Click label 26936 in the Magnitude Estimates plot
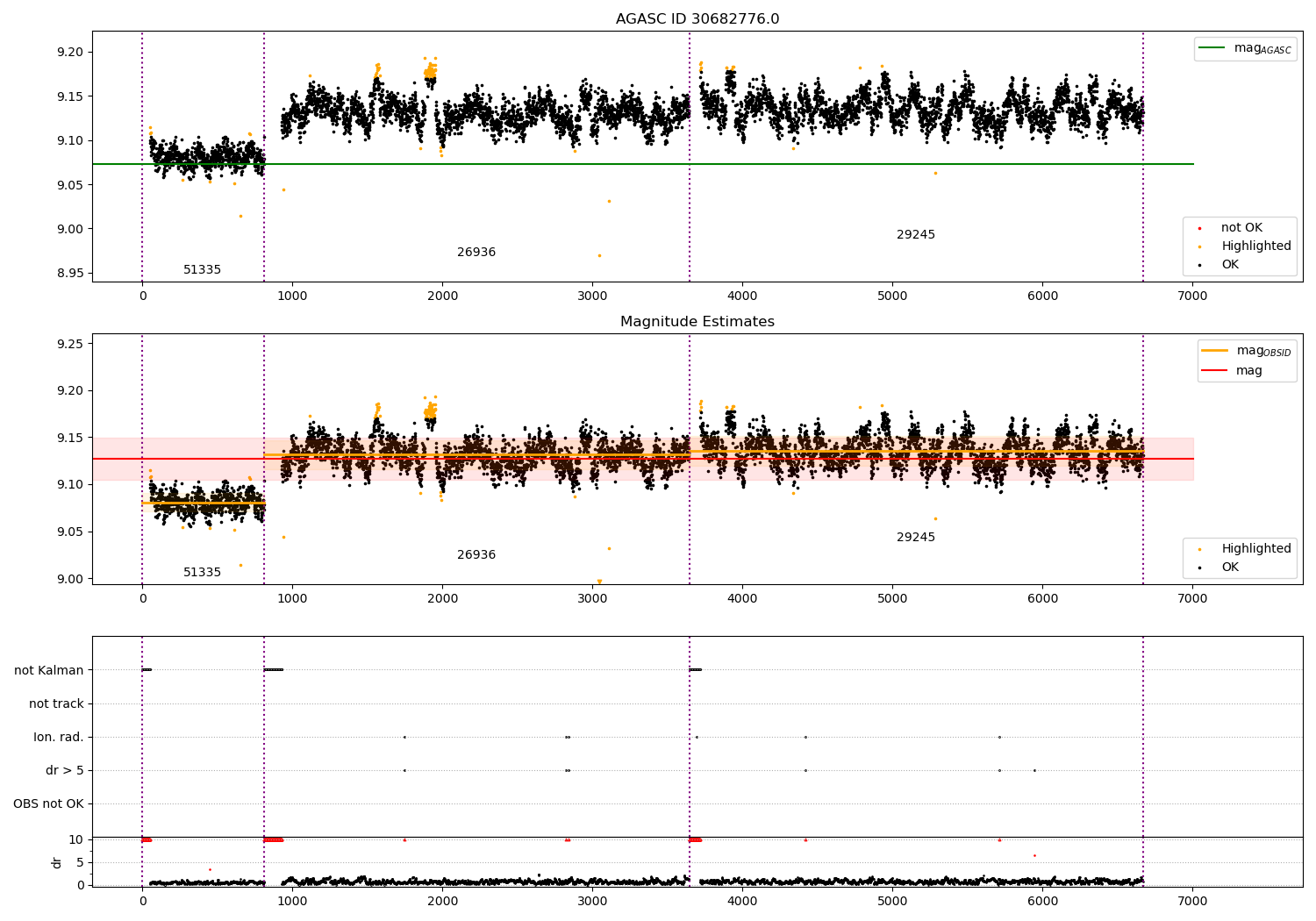Viewport: 1316px width, 921px height. point(476,555)
